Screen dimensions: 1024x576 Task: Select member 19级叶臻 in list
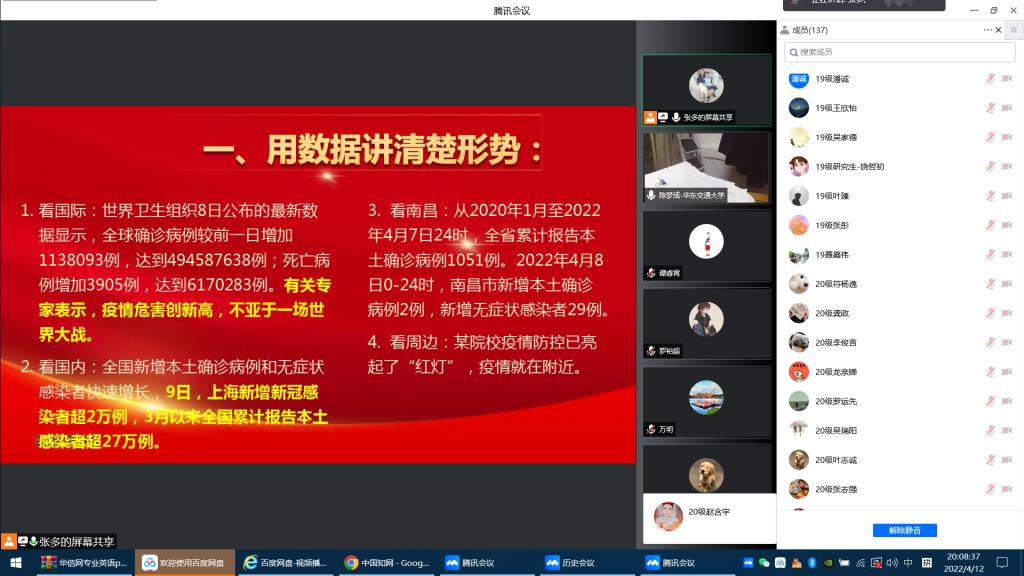899,196
